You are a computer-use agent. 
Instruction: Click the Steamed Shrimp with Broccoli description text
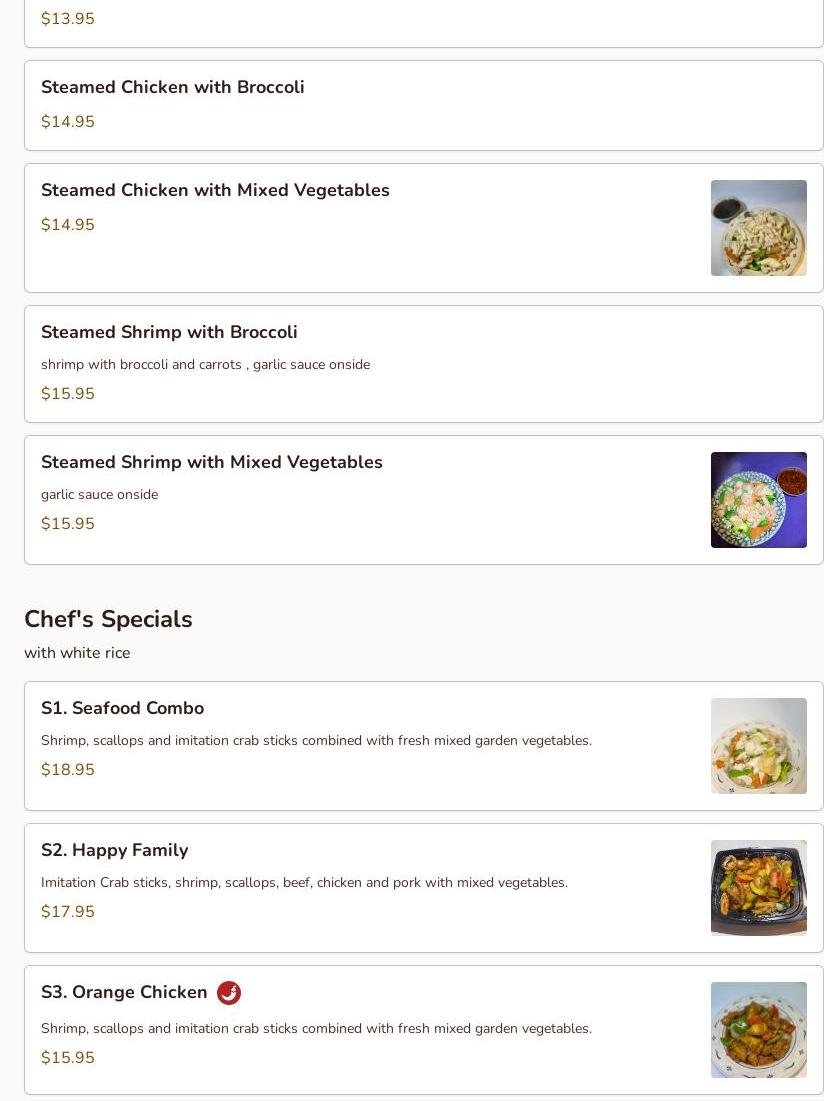pos(206,364)
